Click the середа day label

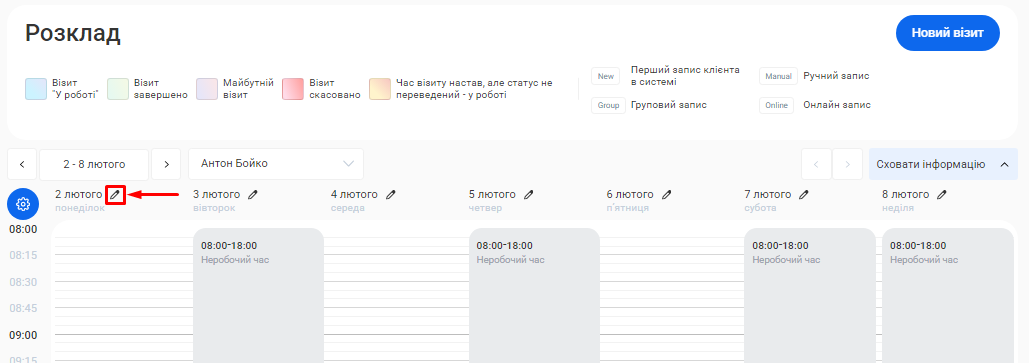click(348, 208)
